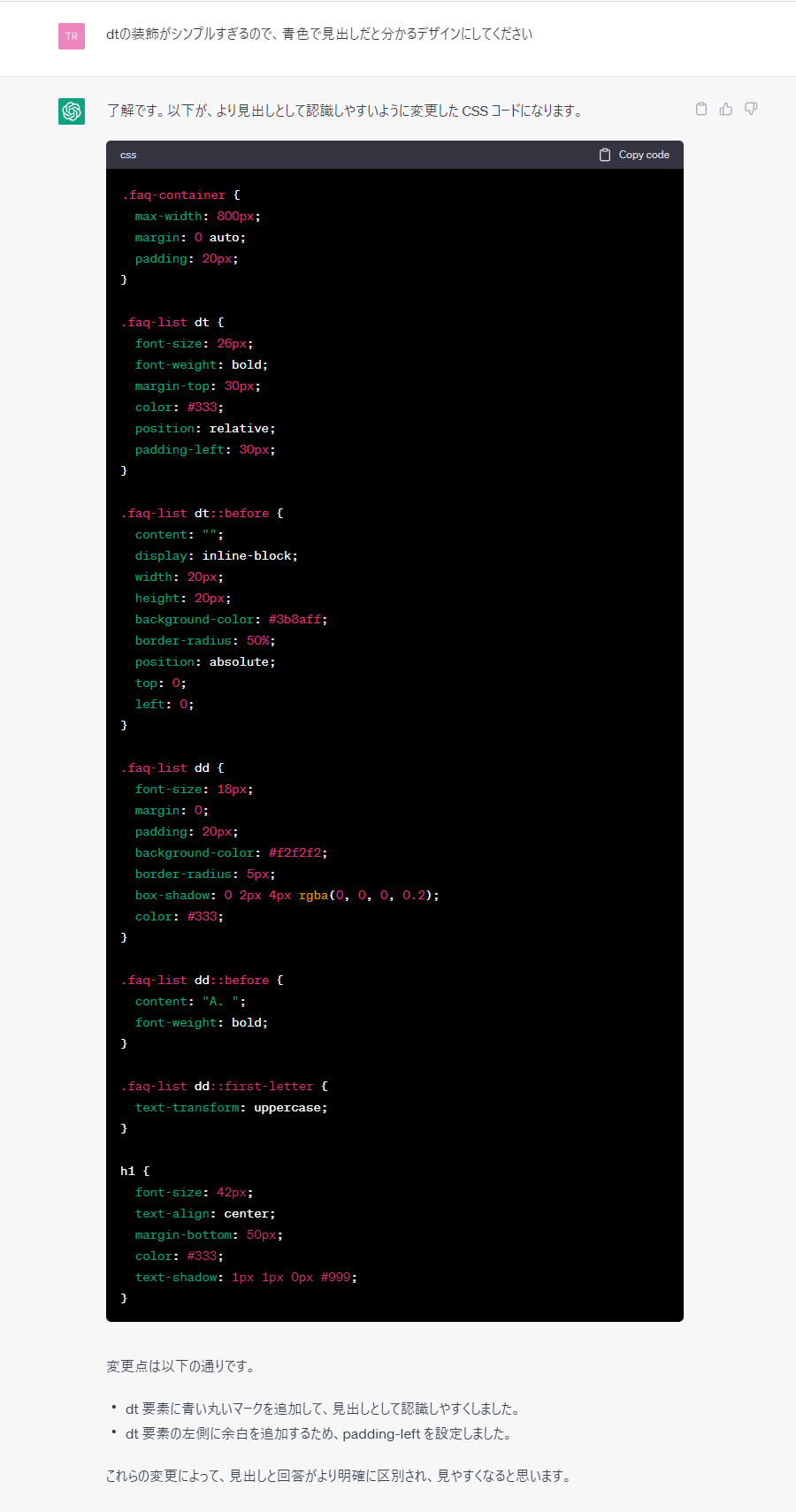Click content: "" declaration

180,534
